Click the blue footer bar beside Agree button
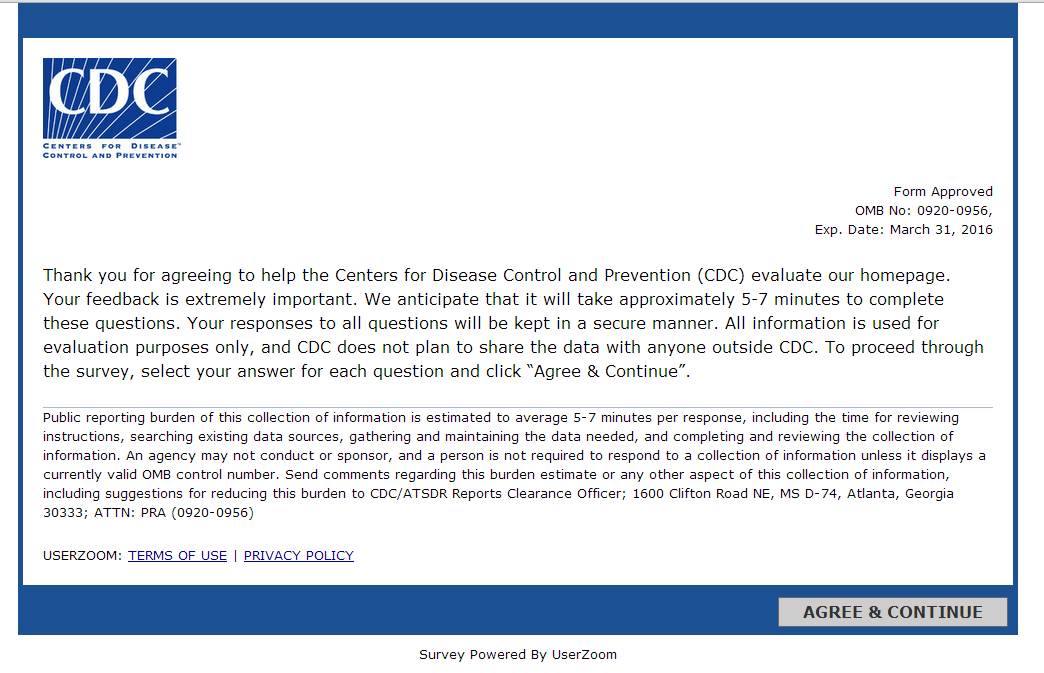The height and width of the screenshot is (673, 1044). [x=400, y=611]
